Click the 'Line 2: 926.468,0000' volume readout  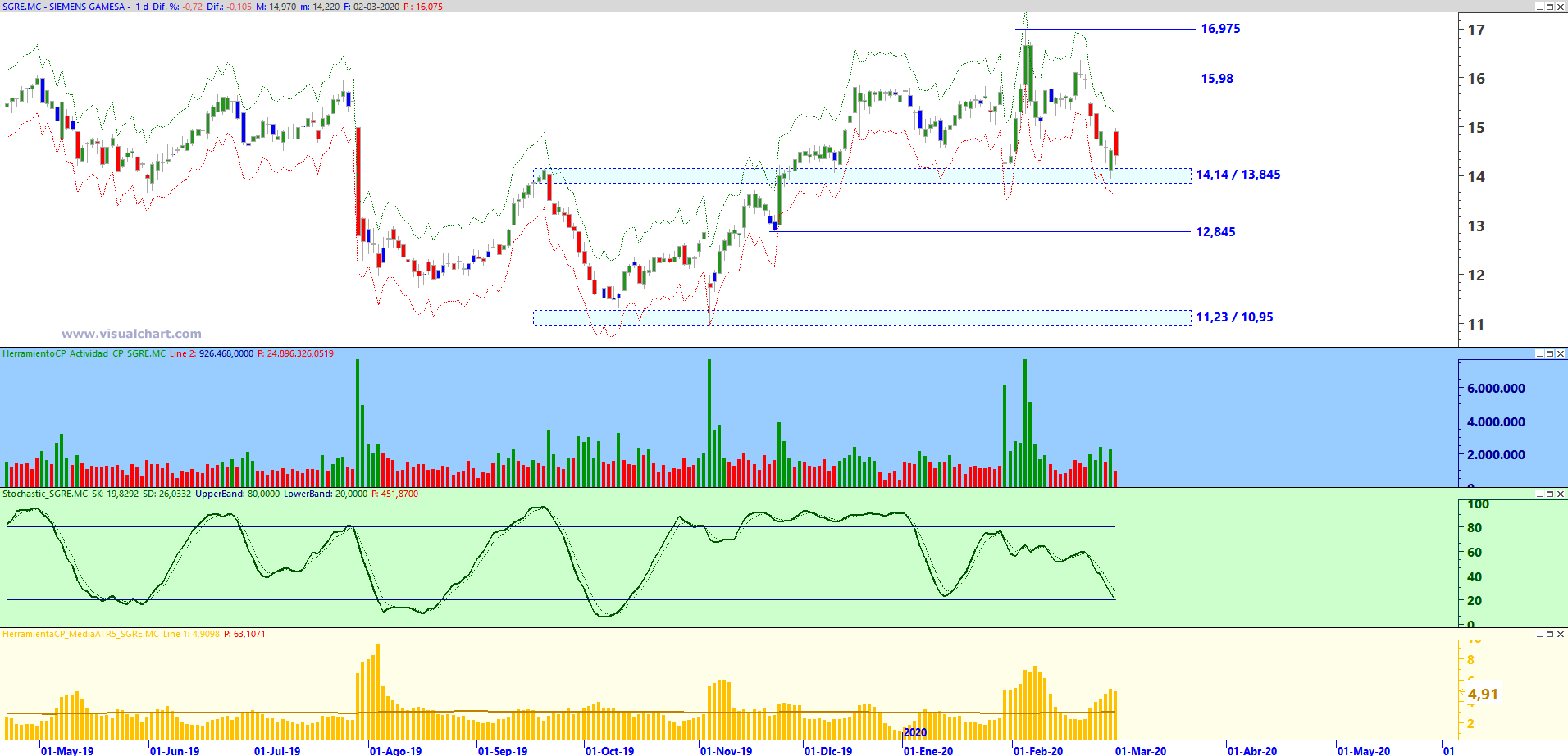pos(212,353)
